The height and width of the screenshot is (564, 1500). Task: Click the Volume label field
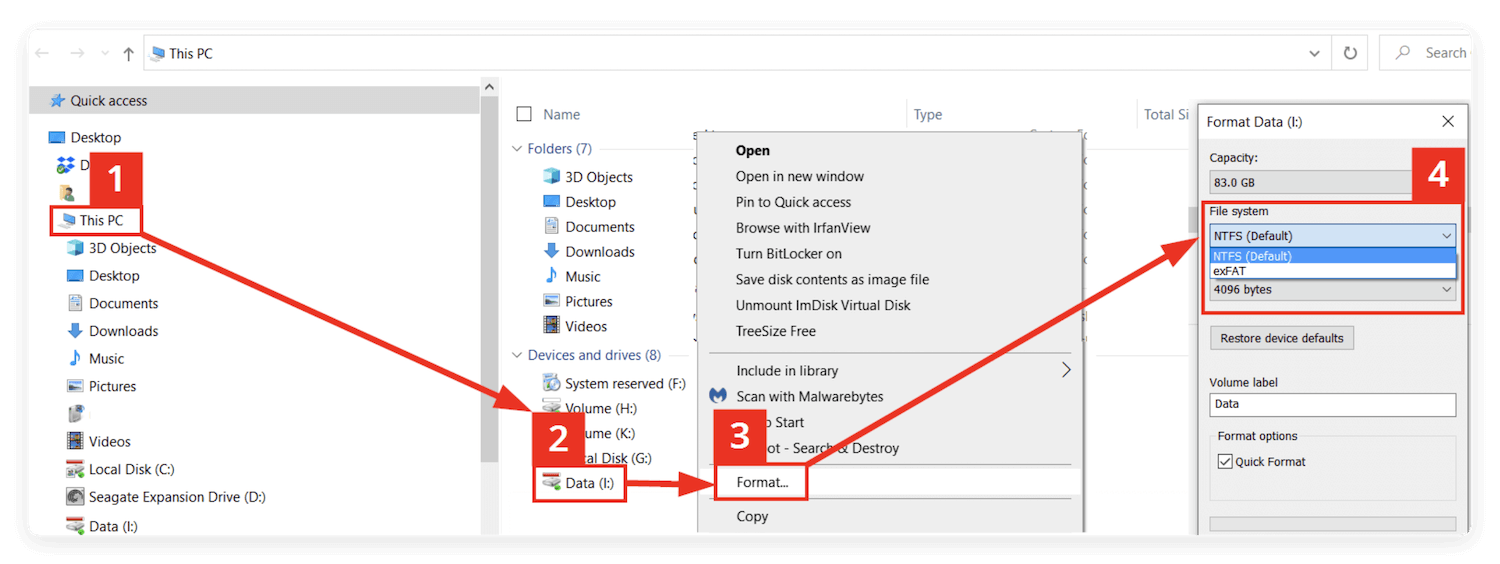tap(1332, 404)
